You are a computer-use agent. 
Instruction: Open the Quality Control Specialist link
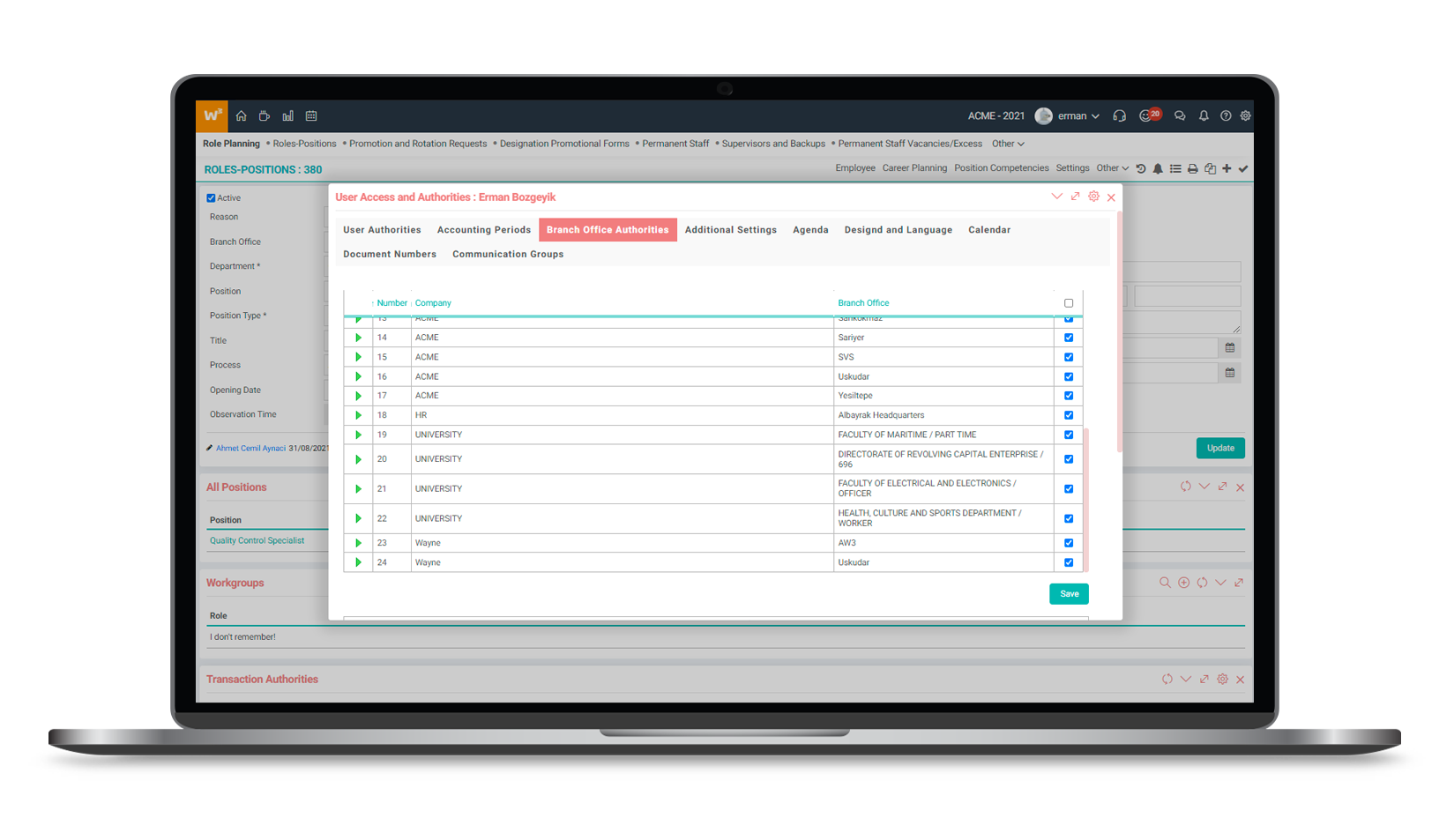pyautogui.click(x=257, y=540)
